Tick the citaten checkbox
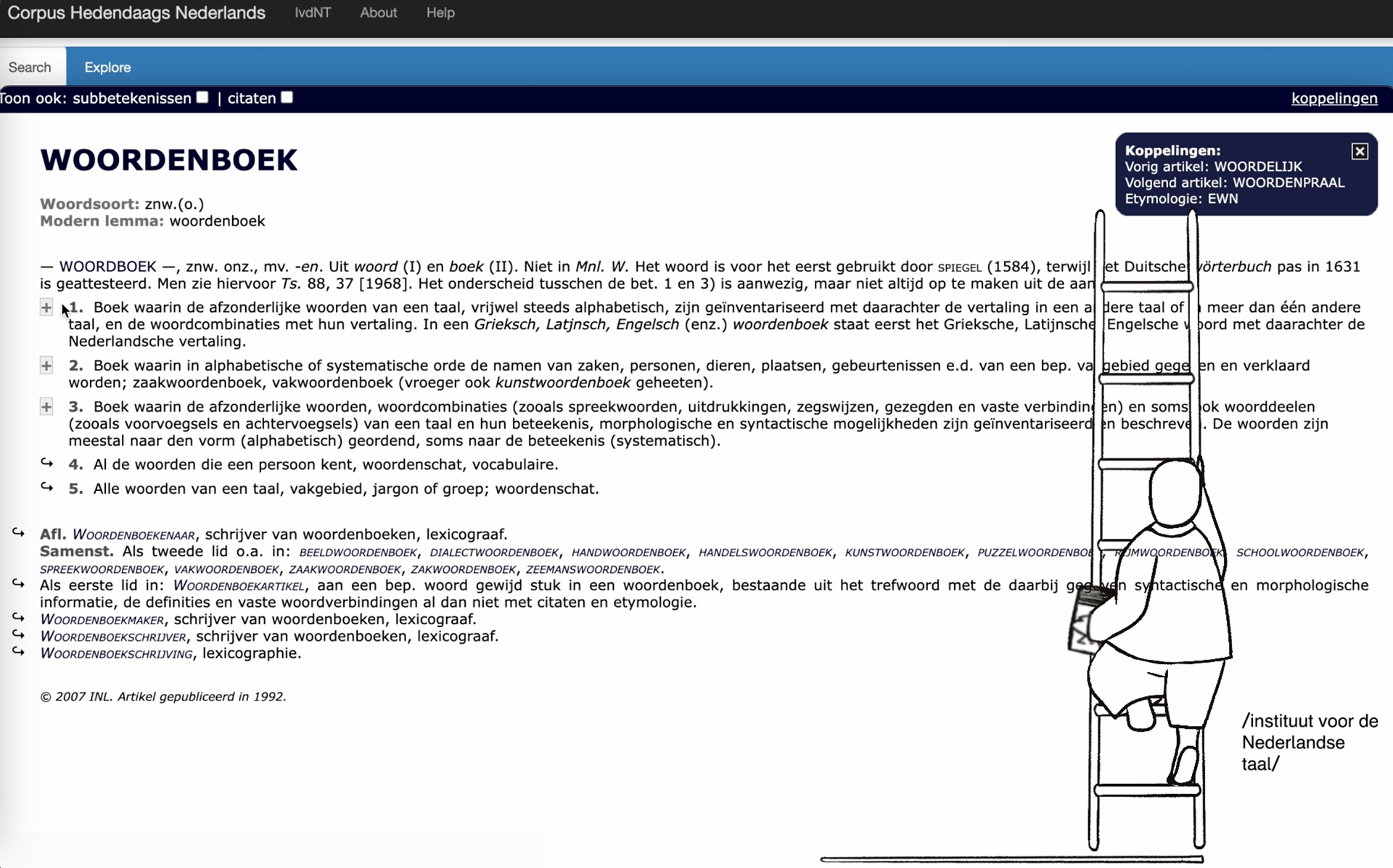 (287, 97)
